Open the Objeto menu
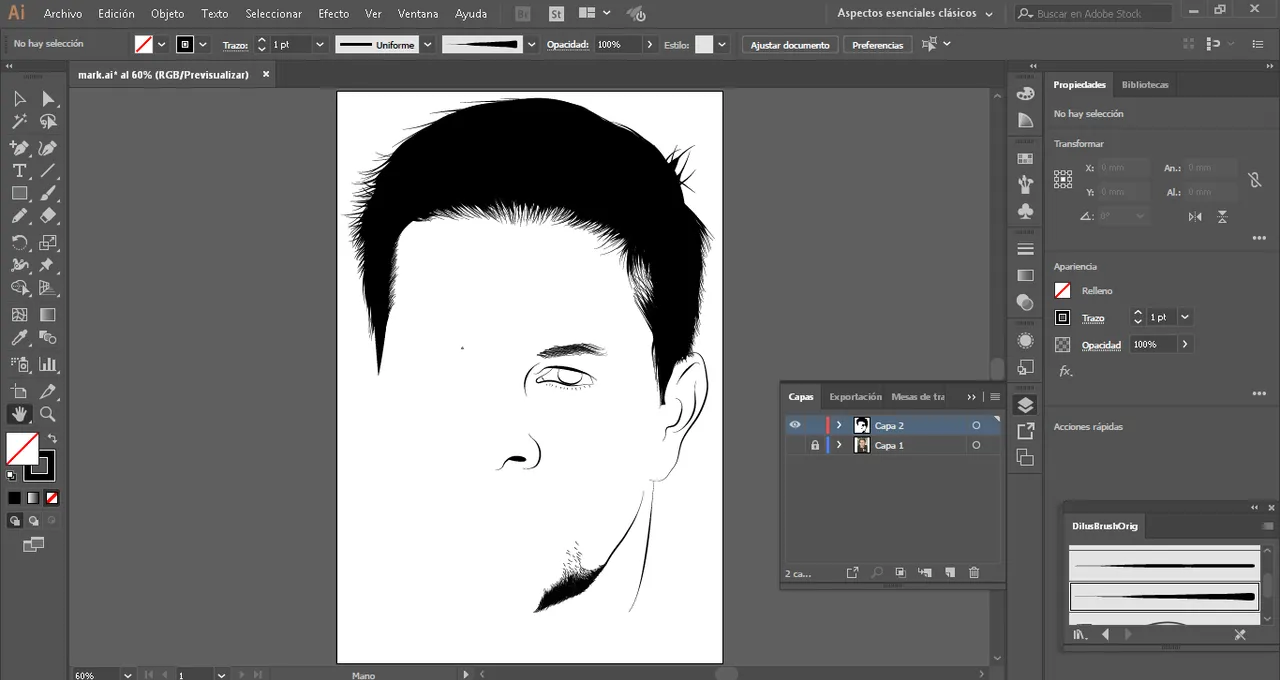The width and height of the screenshot is (1280, 680). pyautogui.click(x=167, y=14)
